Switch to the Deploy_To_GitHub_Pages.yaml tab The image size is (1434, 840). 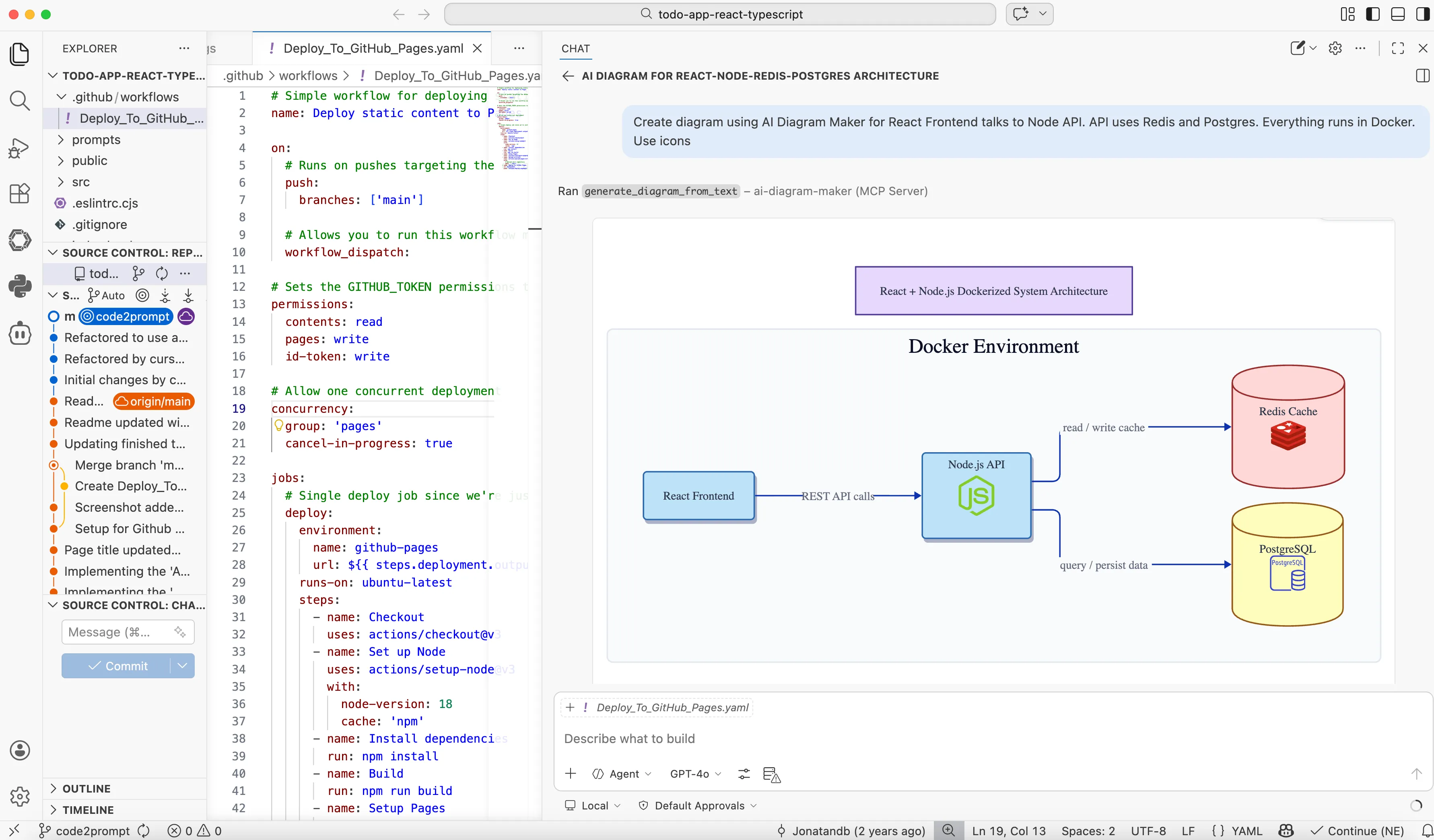[373, 48]
